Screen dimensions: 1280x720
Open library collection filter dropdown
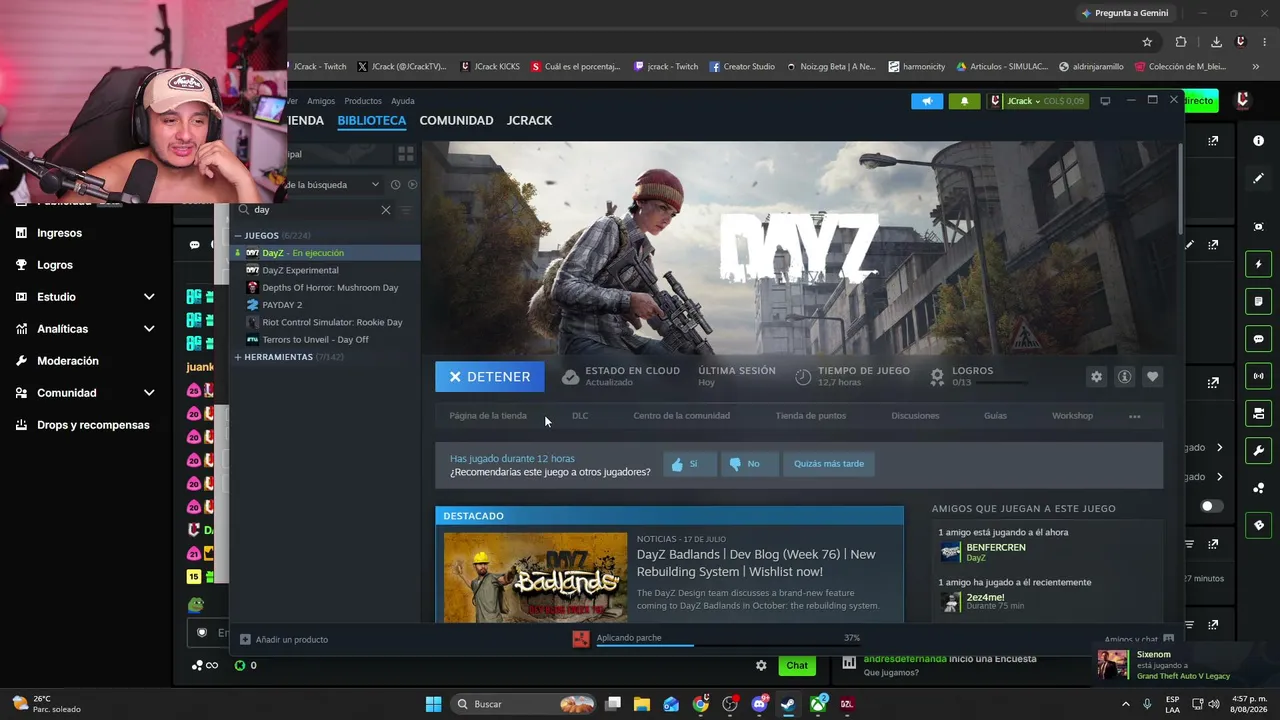click(375, 185)
